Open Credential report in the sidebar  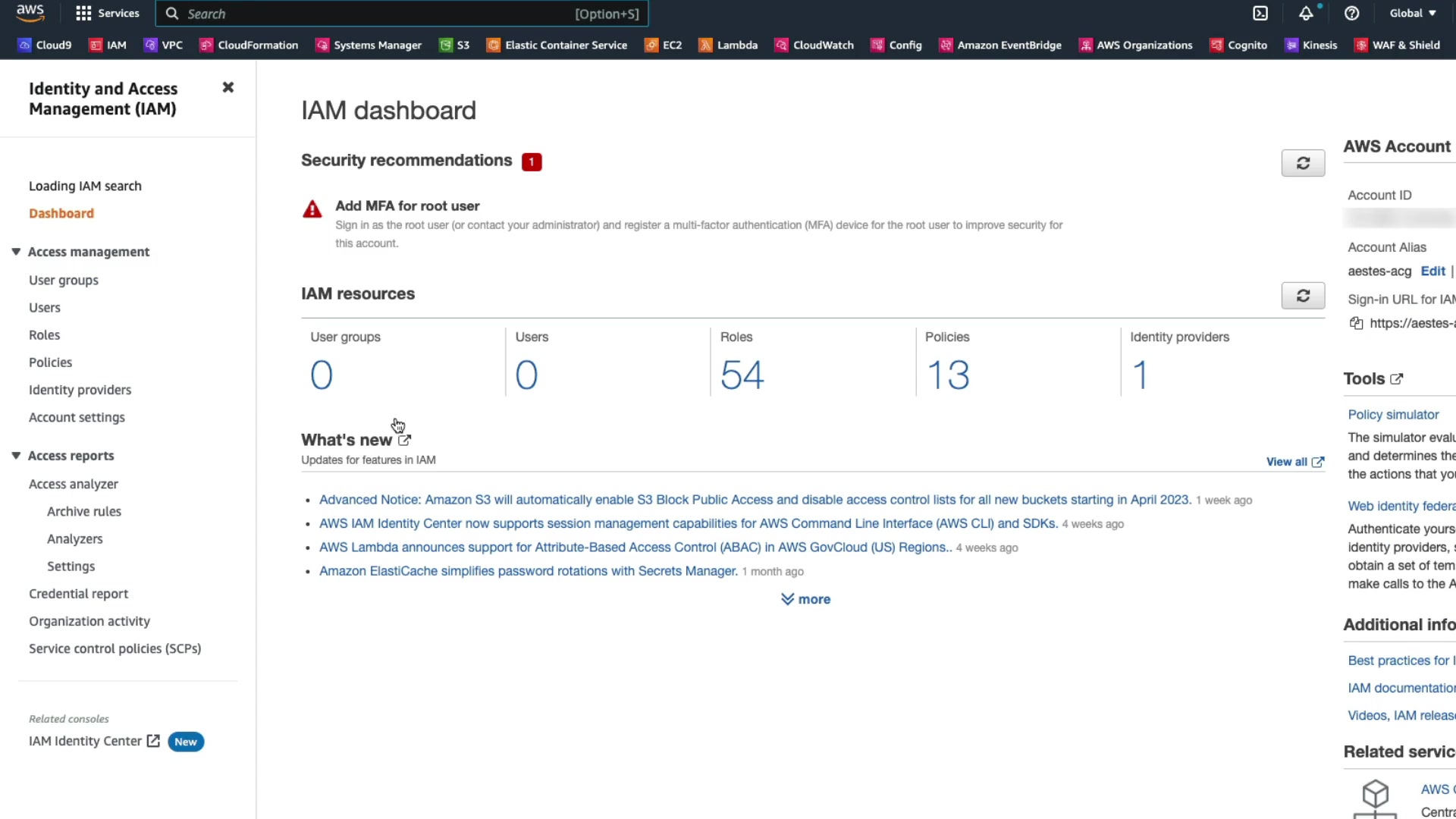78,594
